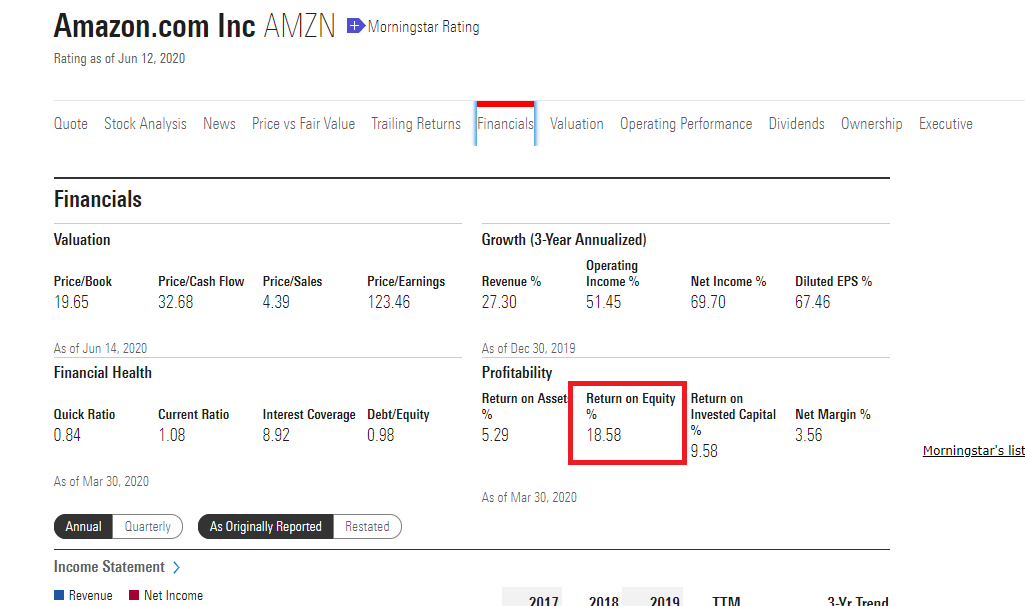Select the Trailing Returns tab
Image resolution: width=1025 pixels, height=606 pixels.
pos(416,124)
